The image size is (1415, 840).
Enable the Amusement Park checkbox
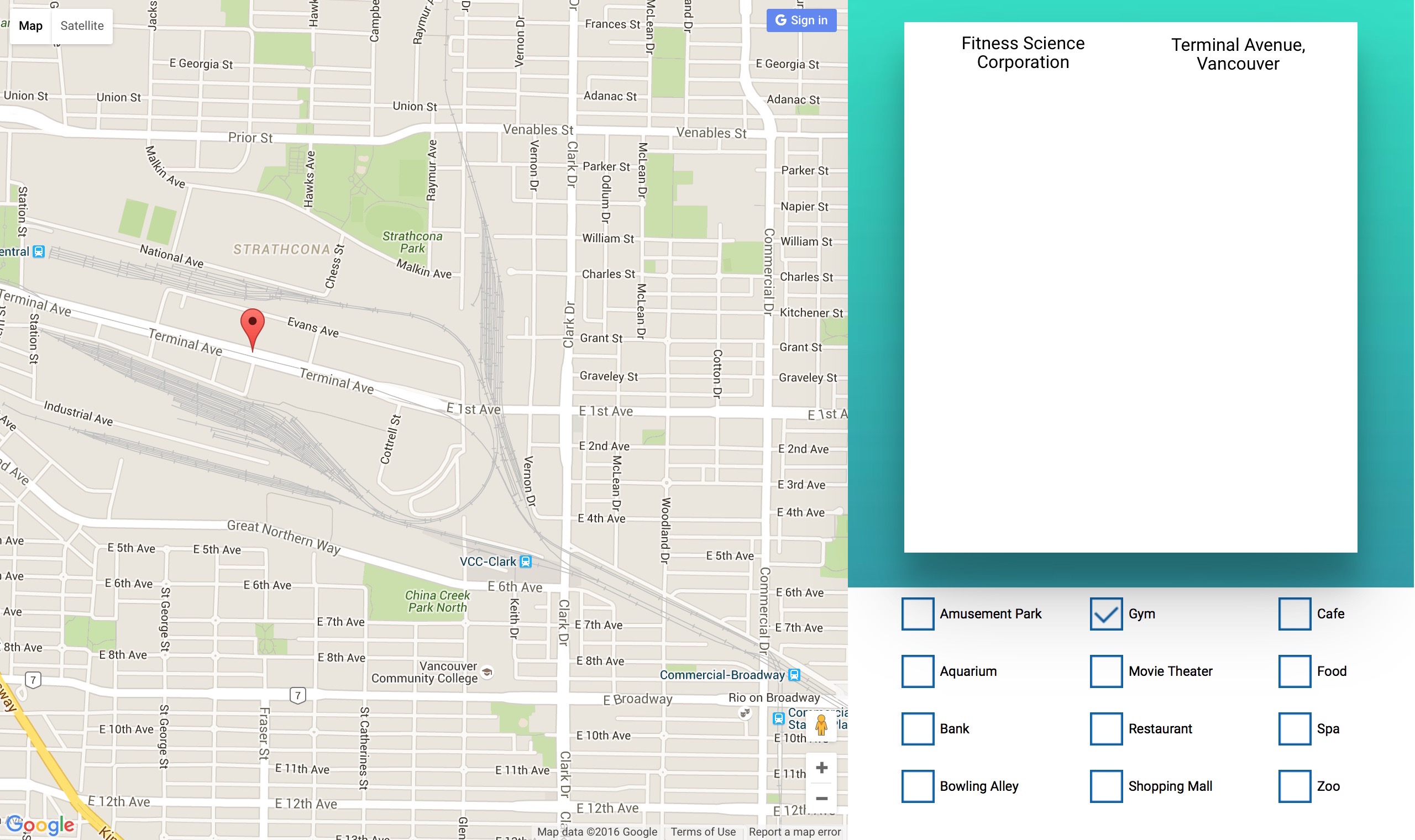[918, 613]
